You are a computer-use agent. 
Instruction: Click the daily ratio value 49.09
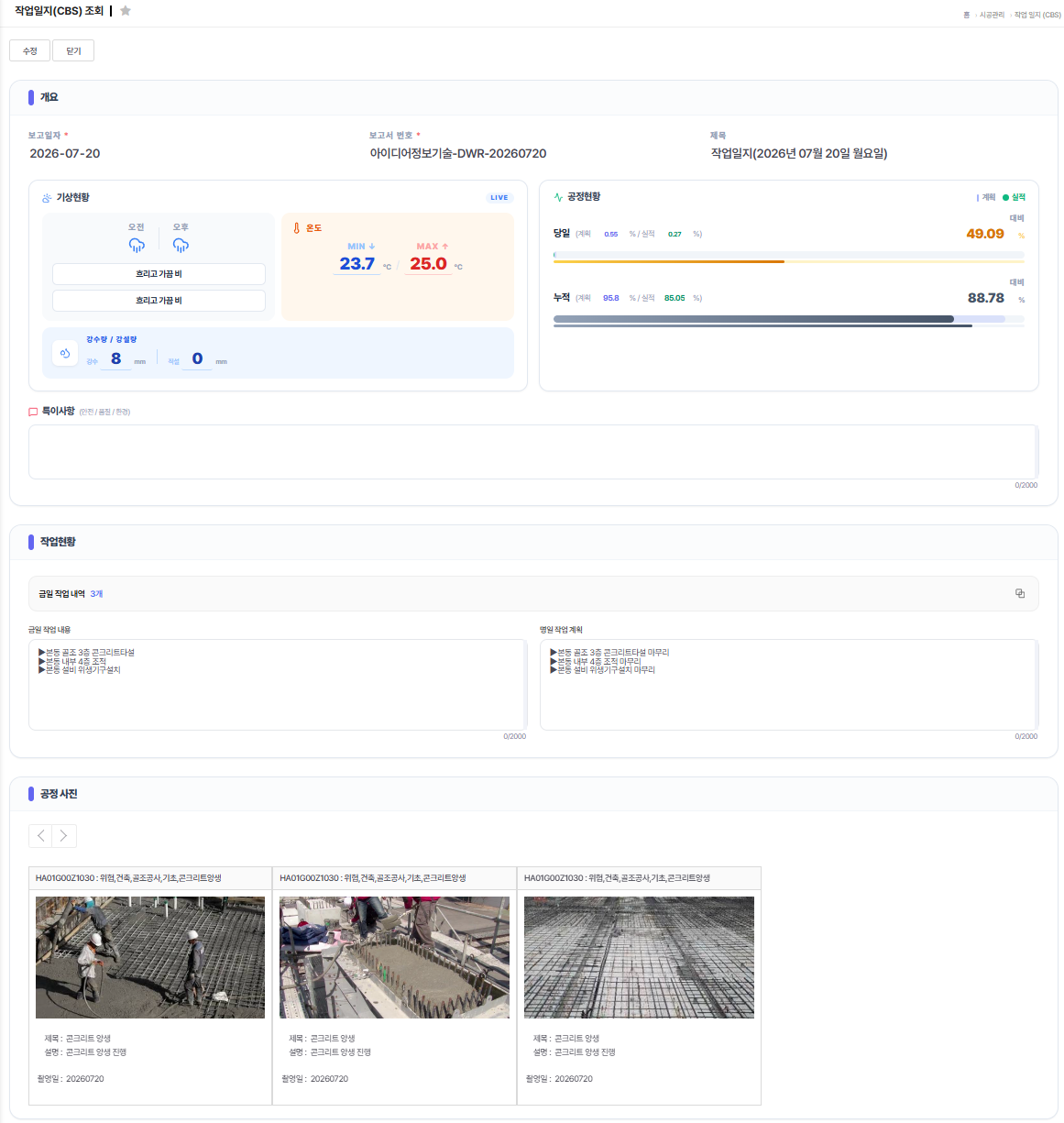point(985,234)
